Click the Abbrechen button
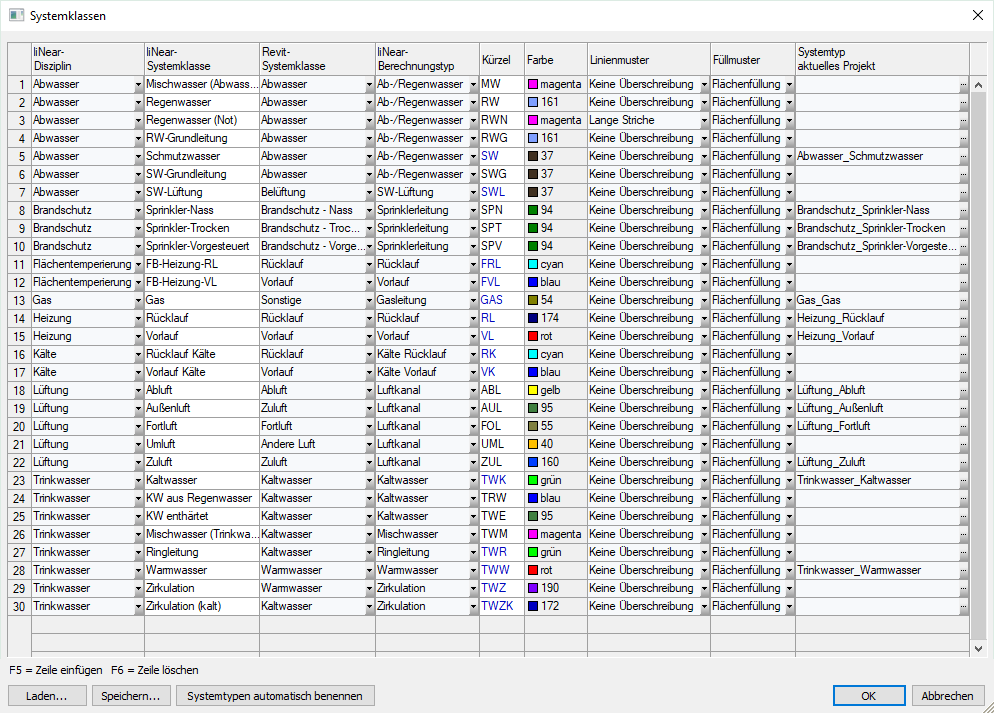The width and height of the screenshot is (994, 713). coord(947,695)
